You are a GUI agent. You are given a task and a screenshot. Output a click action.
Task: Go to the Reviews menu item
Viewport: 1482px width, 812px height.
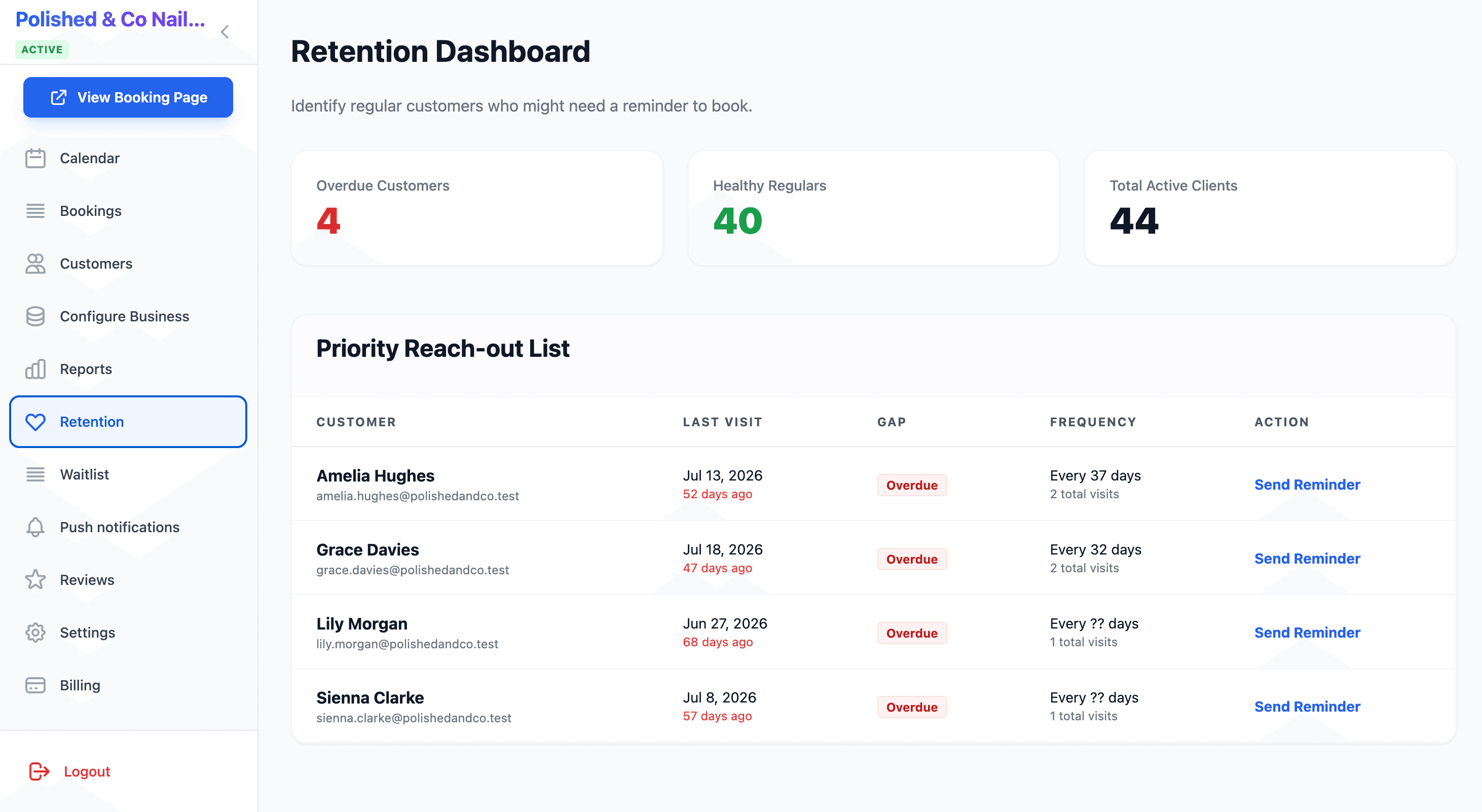[x=128, y=580]
